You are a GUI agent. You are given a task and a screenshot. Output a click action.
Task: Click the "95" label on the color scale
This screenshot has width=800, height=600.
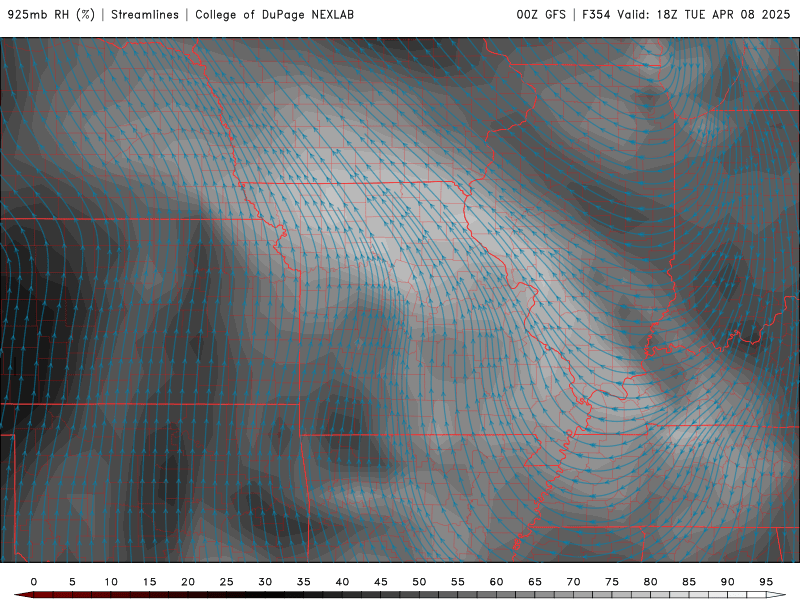pos(766,582)
